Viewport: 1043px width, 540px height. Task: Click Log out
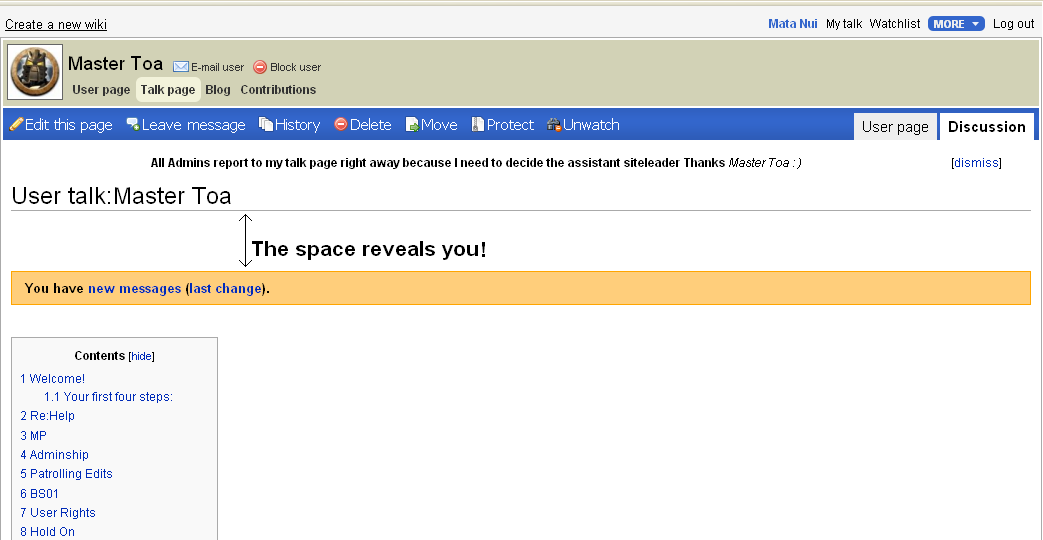(x=1013, y=24)
